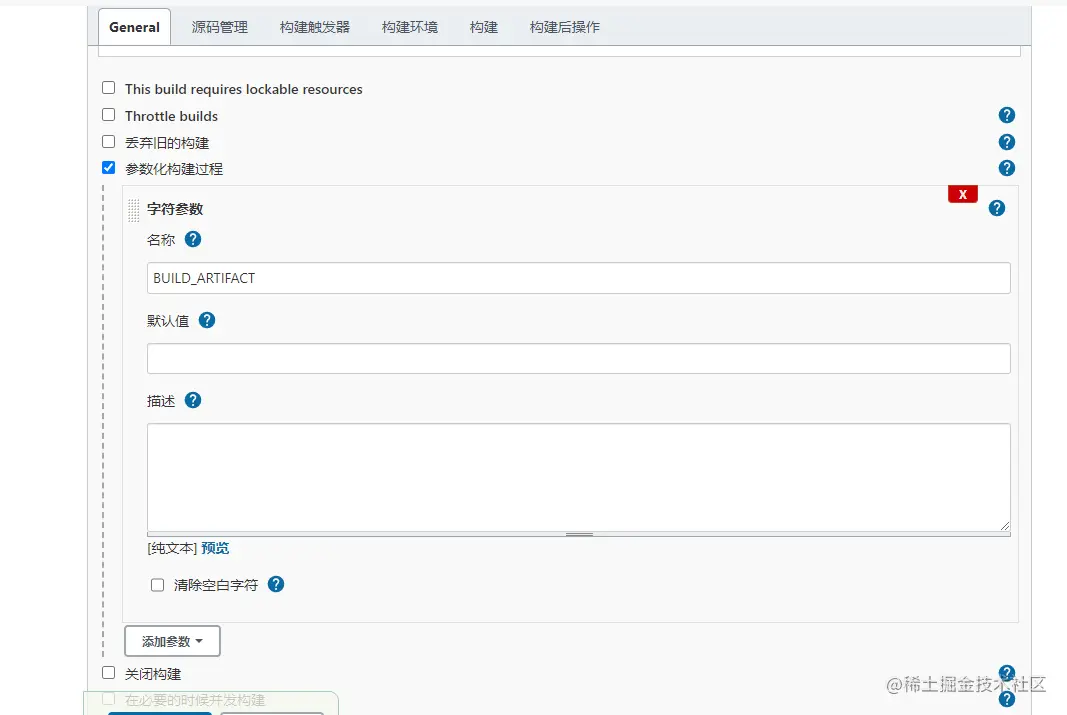Open help for Throttle builds
Screen dimensions: 1067x715
tap(1006, 116)
